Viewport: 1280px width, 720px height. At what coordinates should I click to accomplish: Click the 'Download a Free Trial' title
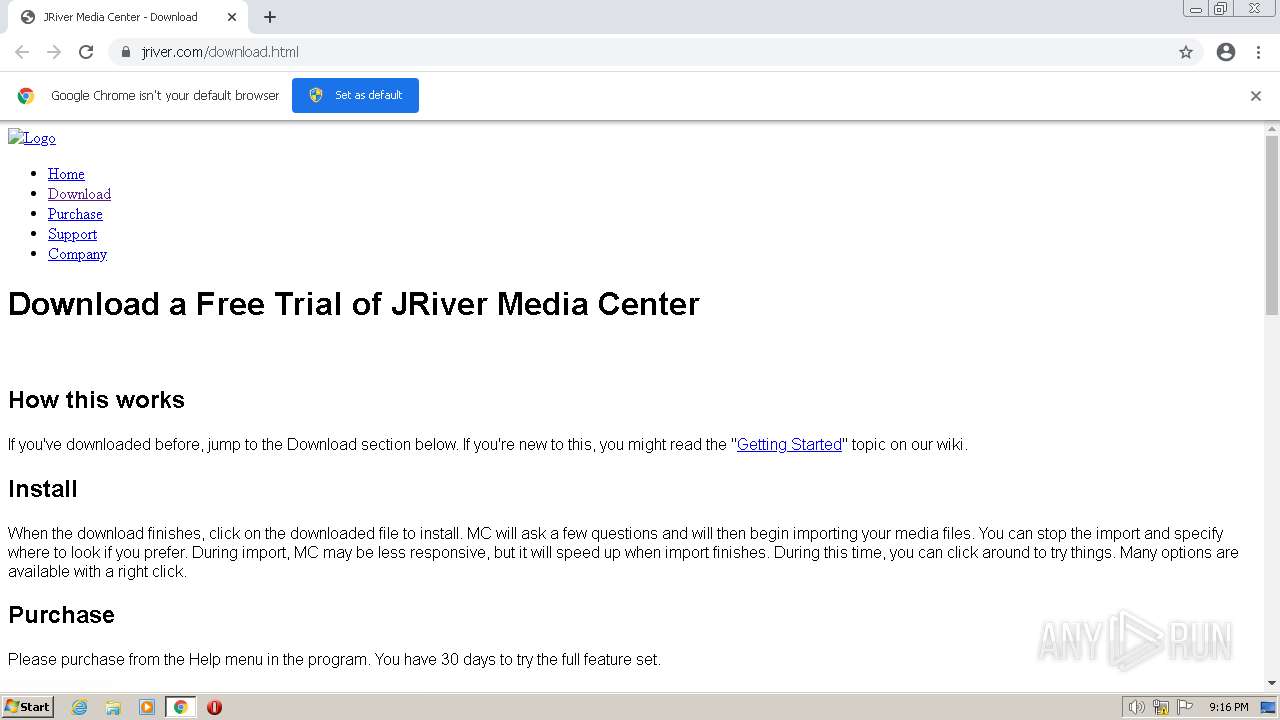pos(354,304)
